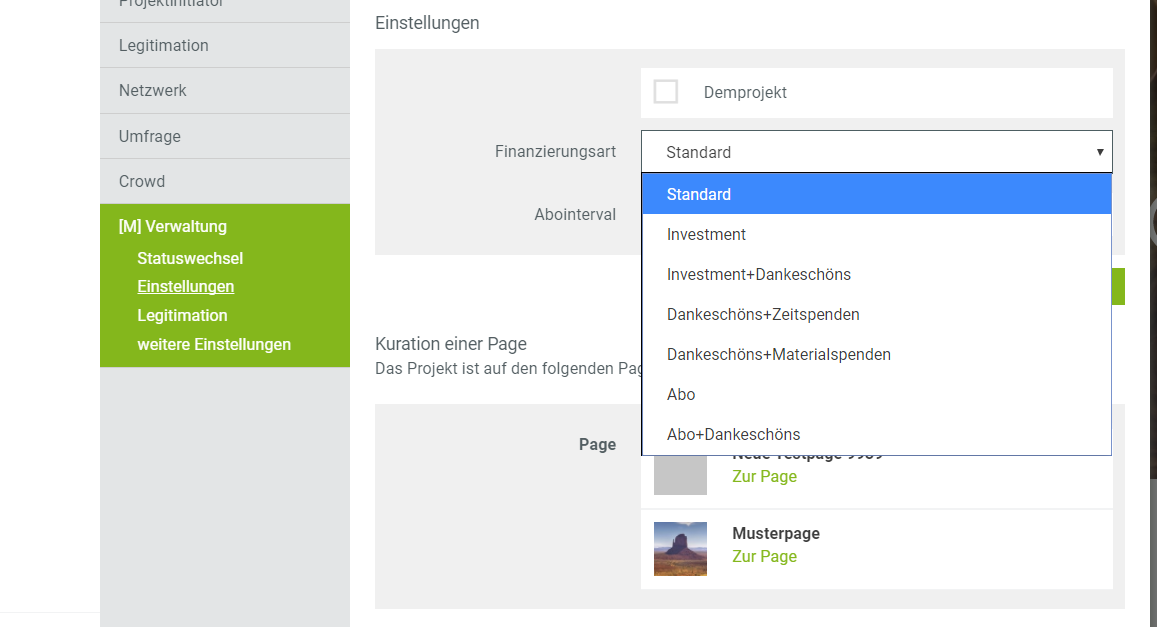Open weitere Einstellungen submenu link

click(214, 344)
